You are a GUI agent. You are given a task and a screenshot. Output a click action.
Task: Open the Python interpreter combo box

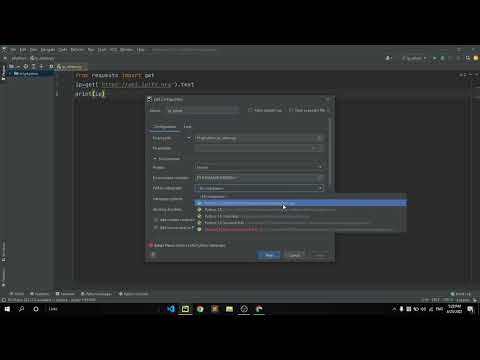(x=259, y=188)
